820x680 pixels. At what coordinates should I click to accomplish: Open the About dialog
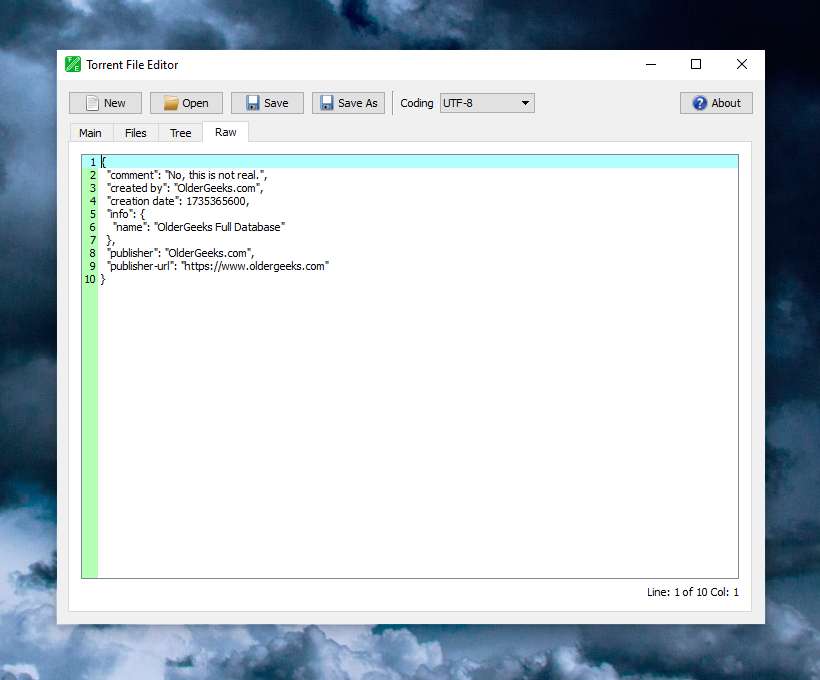[x=716, y=103]
